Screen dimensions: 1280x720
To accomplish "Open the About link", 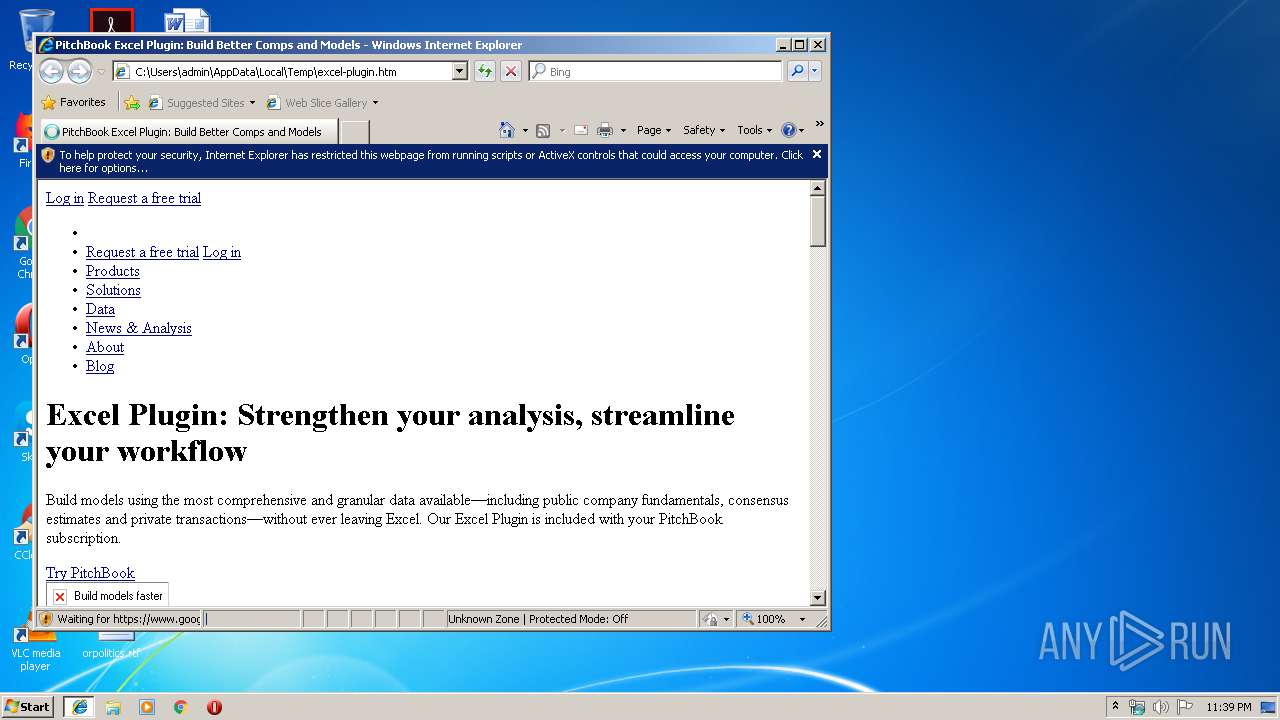I will [x=105, y=347].
